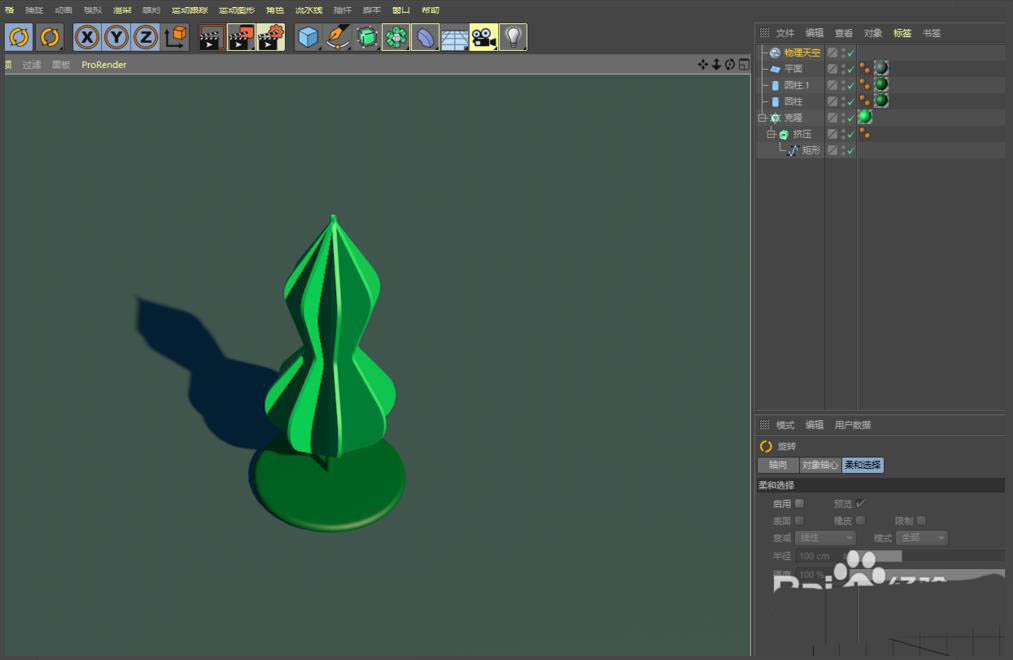Select the Light icon in the toolbar
1013x660 pixels.
[x=515, y=37]
